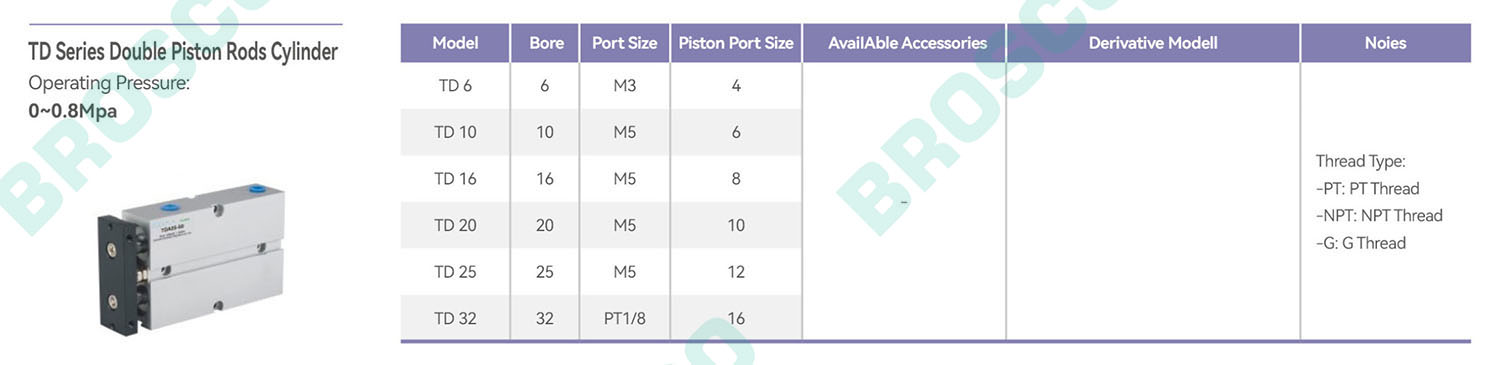This screenshot has width=1500, height=365.
Task: Click the TD Series Double Piston Rods Cylinder title
Action: click(183, 51)
